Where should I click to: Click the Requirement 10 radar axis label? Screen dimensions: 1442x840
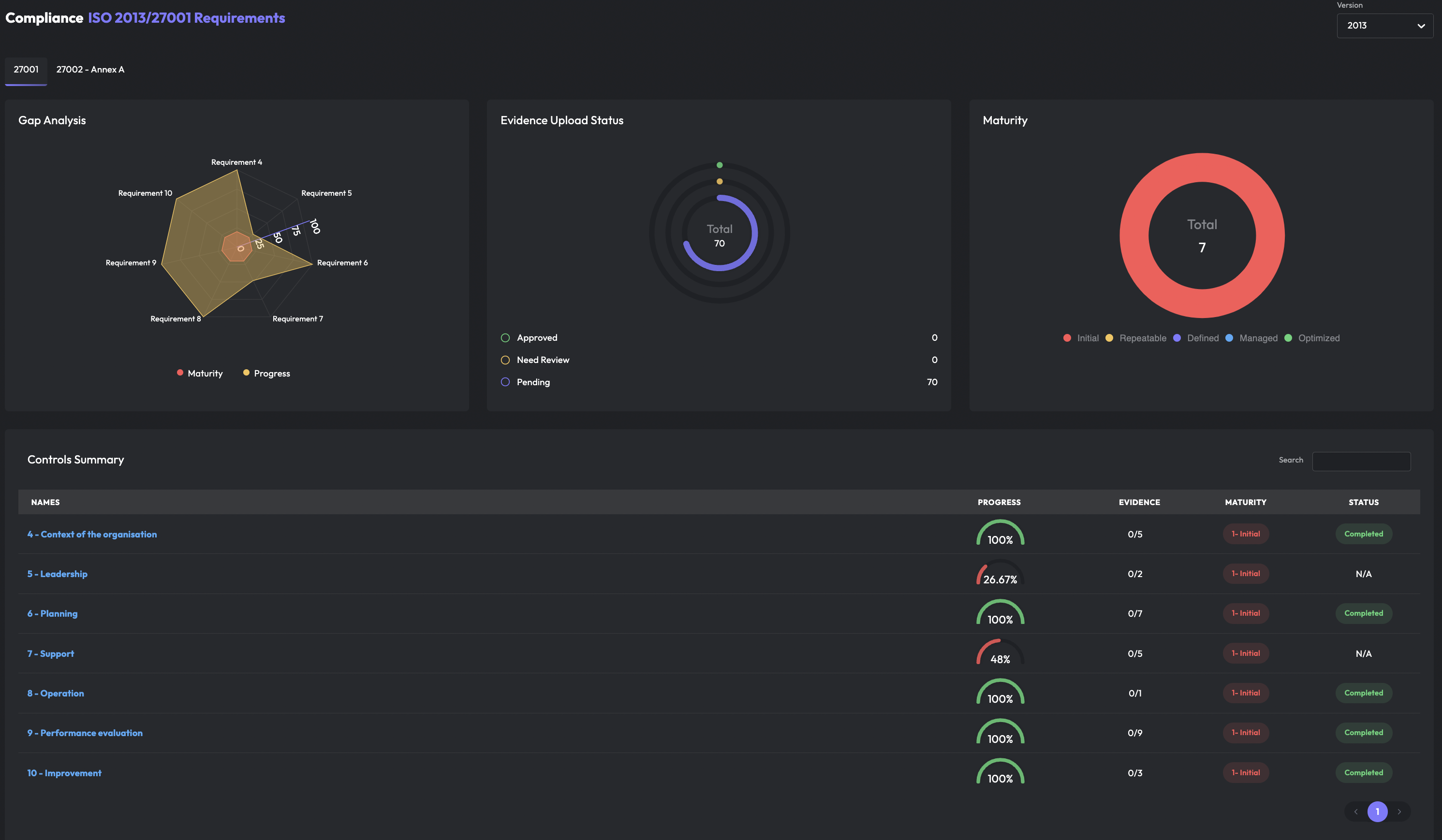click(145, 193)
